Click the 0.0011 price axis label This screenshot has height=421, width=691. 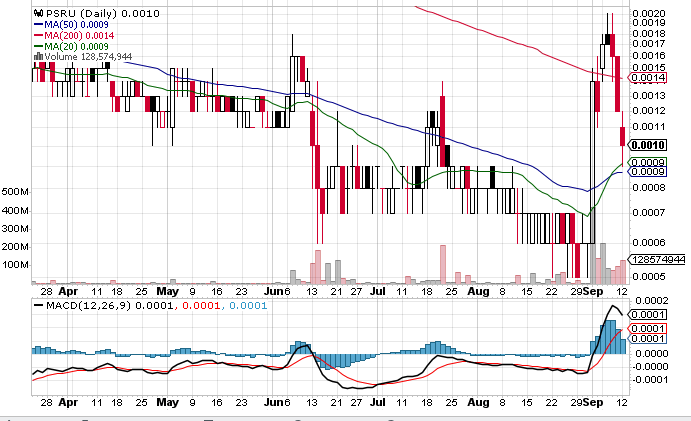(649, 127)
